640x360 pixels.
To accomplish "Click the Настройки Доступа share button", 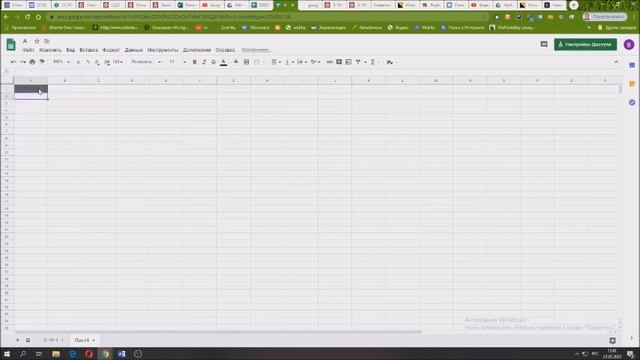I will pos(585,44).
